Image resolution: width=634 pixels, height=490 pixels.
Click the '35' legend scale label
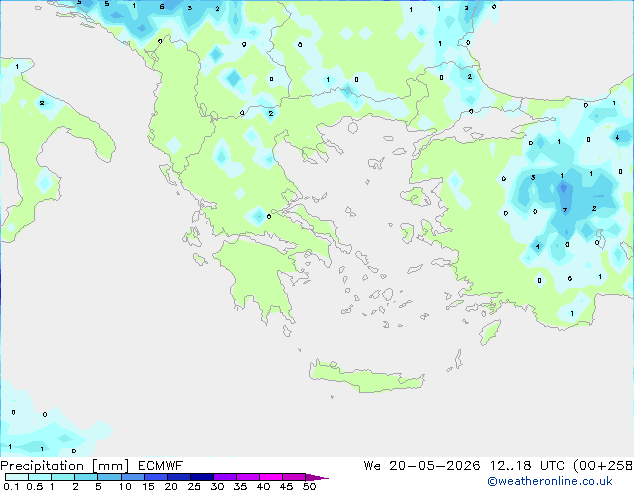(x=240, y=486)
